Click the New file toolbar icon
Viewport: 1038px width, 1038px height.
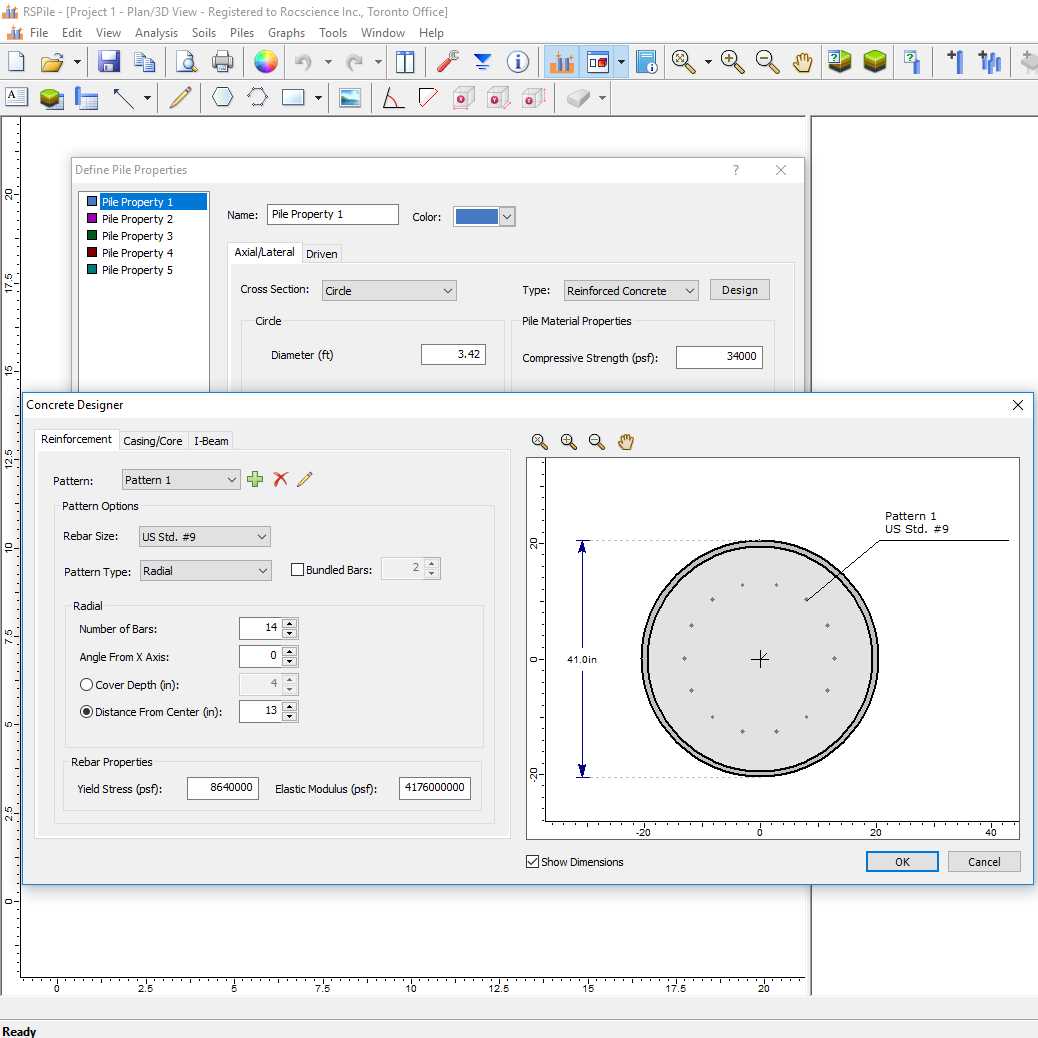pyautogui.click(x=16, y=62)
